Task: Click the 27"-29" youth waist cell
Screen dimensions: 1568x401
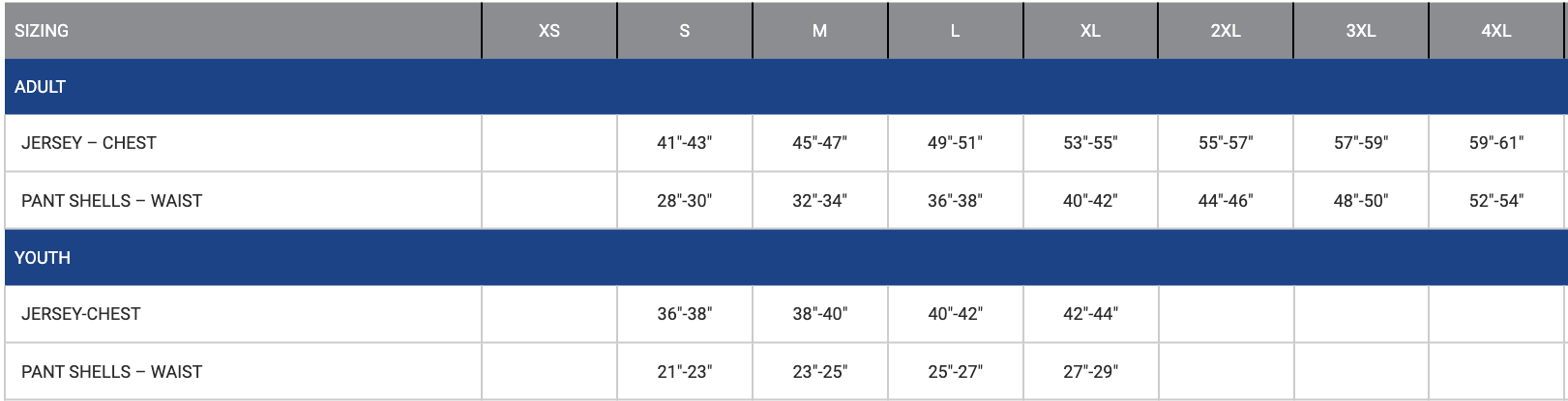Action: 1090,372
